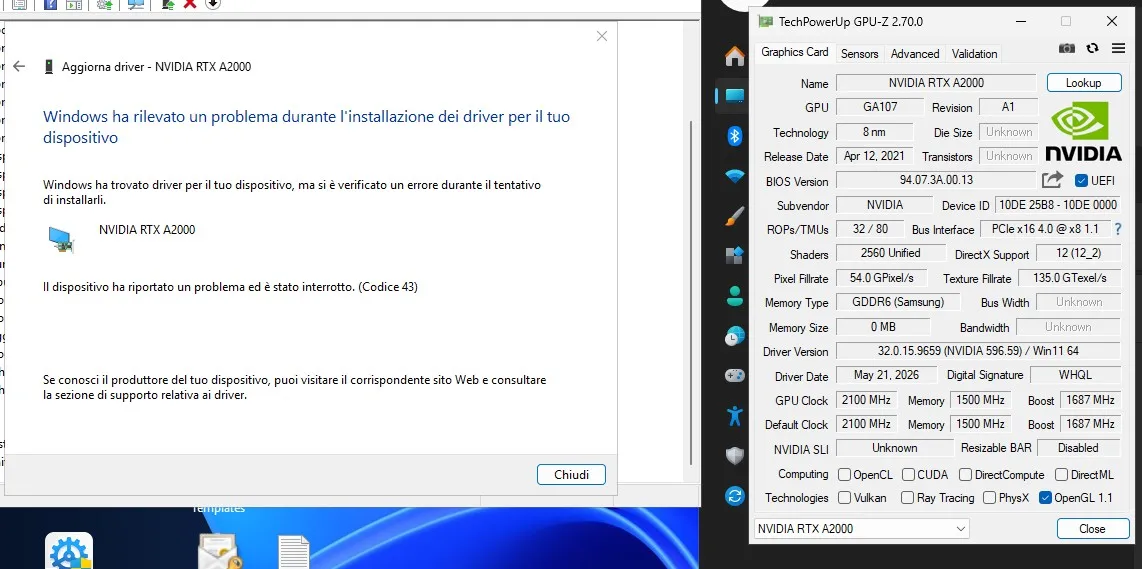
Task: Click the red X uninstall device toolbar icon
Action: click(x=190, y=4)
